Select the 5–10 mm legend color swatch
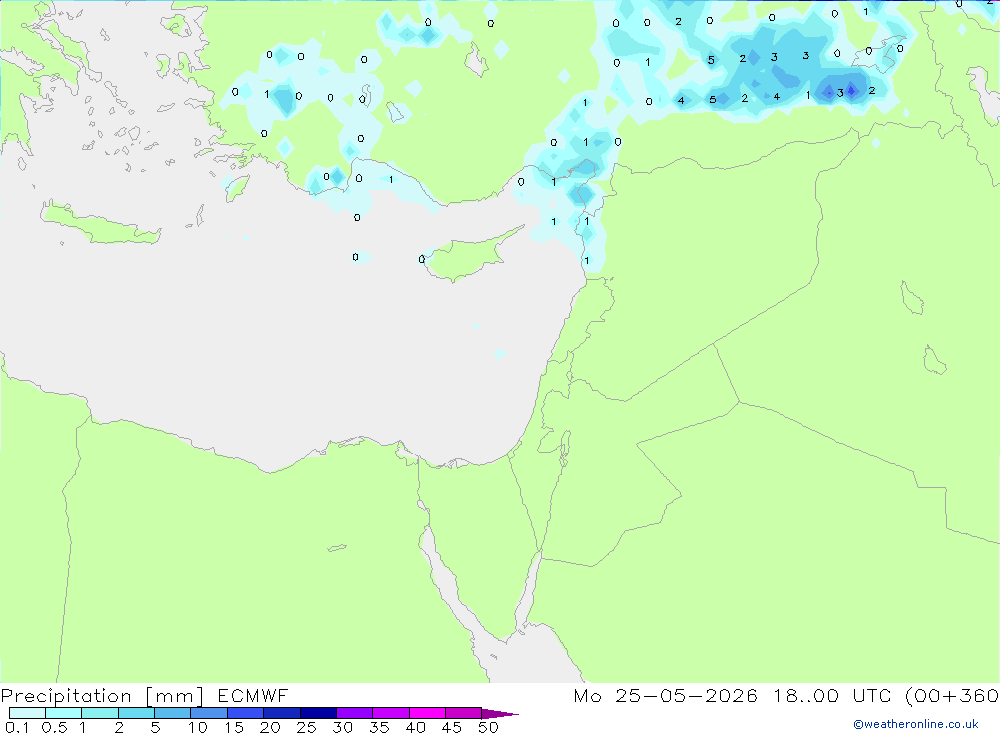Viewport: 1000px width, 733px height. [x=173, y=713]
